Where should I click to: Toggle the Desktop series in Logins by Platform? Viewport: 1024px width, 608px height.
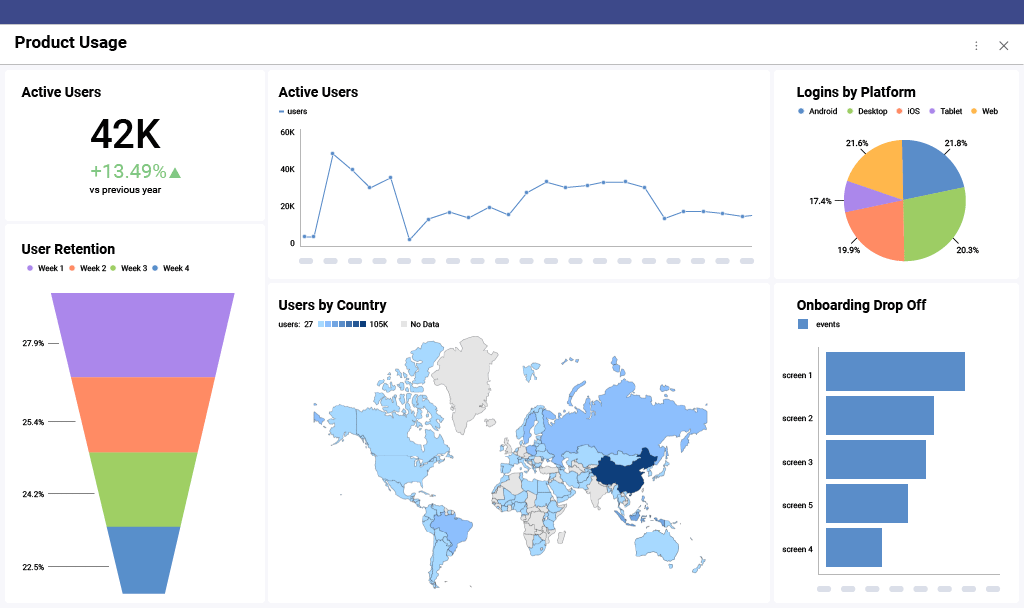[x=850, y=111]
